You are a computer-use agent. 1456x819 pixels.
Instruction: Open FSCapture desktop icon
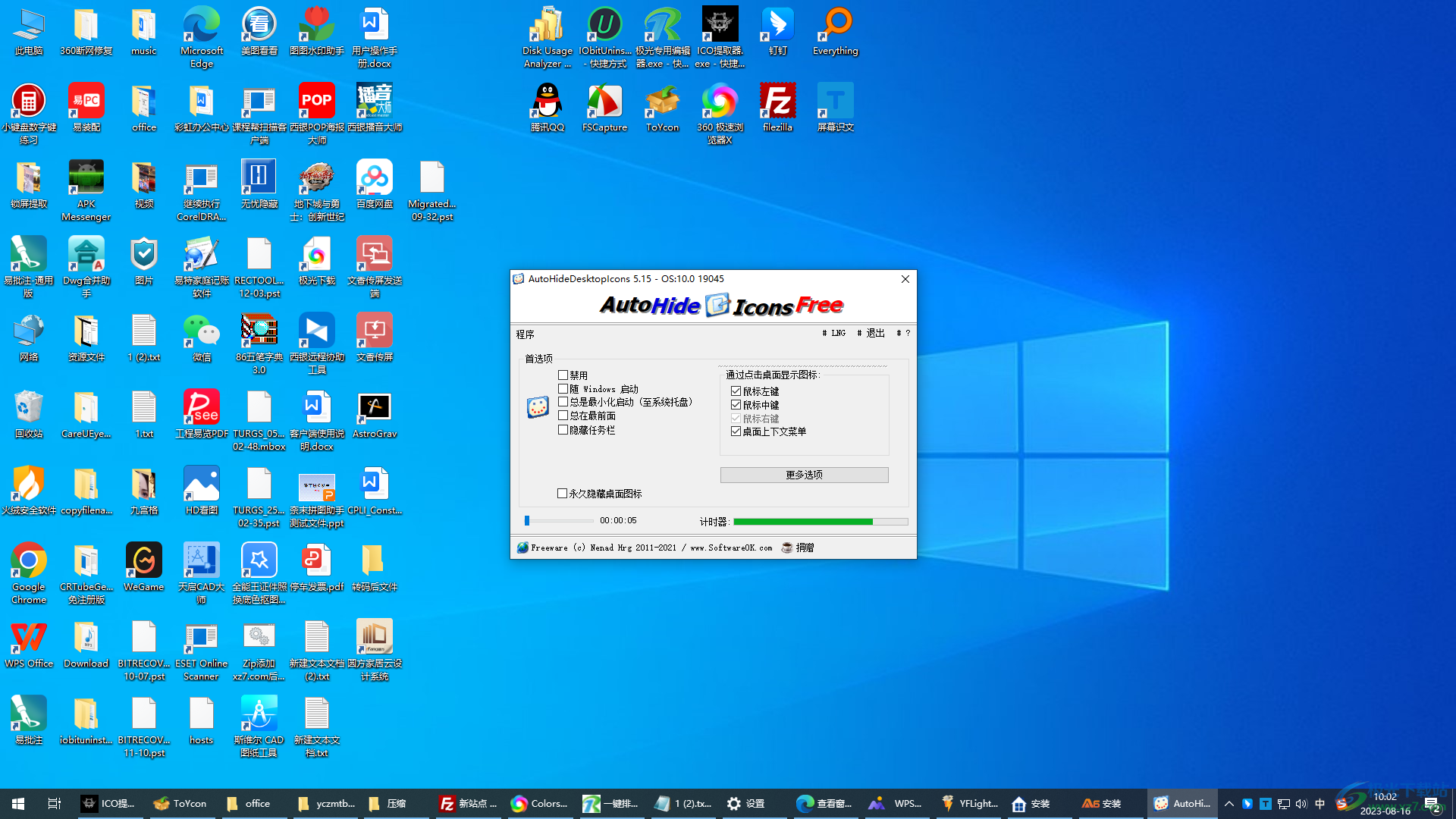[604, 108]
